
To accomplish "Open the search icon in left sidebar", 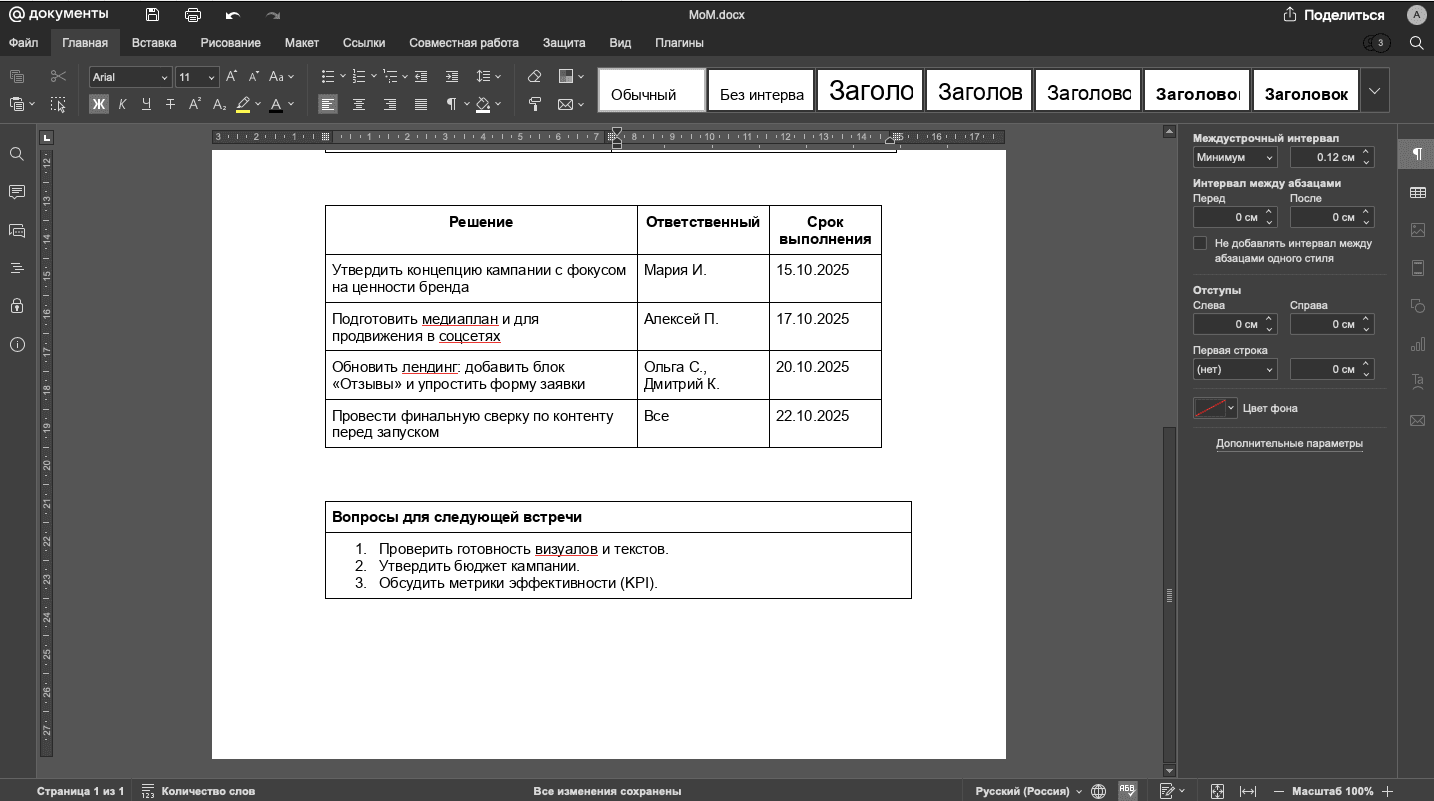I will click(x=17, y=154).
